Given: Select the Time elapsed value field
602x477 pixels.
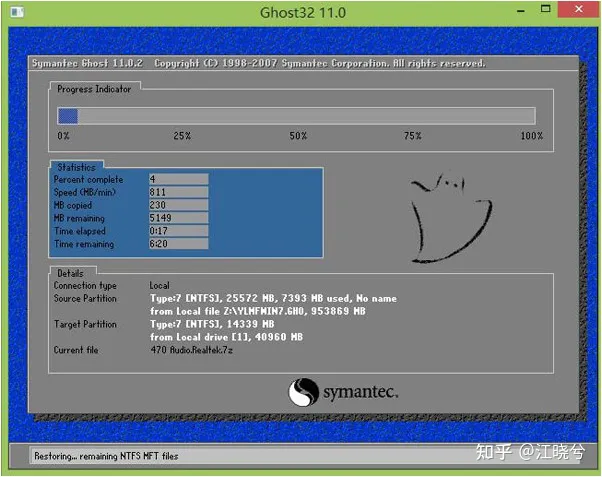Looking at the screenshot, I should pos(178,231).
